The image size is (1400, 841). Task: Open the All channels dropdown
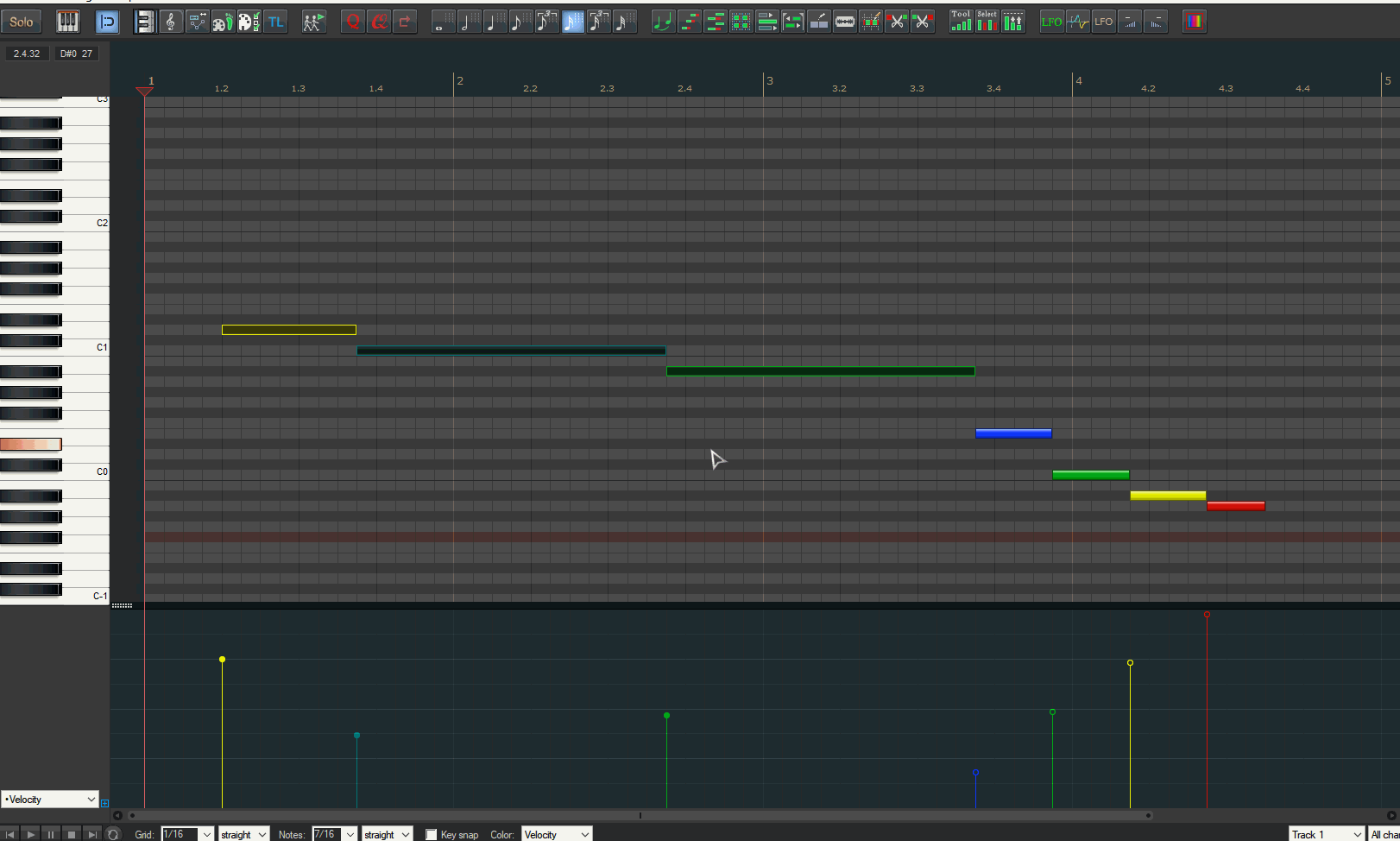tap(1384, 834)
